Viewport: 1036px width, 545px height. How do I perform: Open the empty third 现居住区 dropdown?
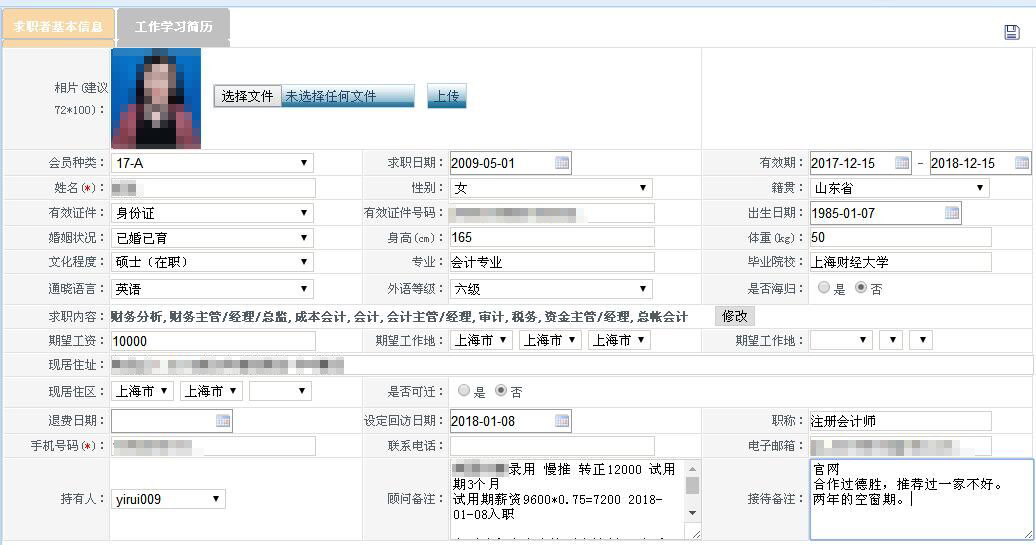click(x=280, y=391)
